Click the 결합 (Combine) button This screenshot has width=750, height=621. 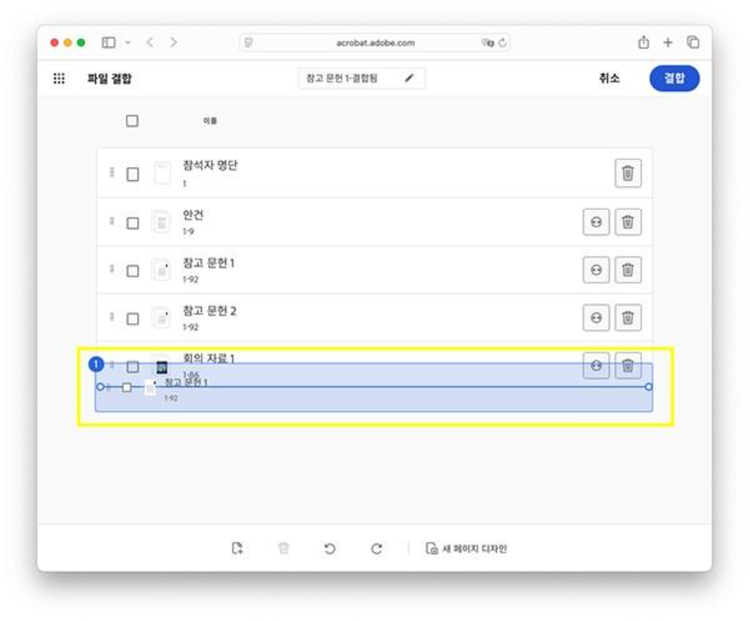[674, 78]
